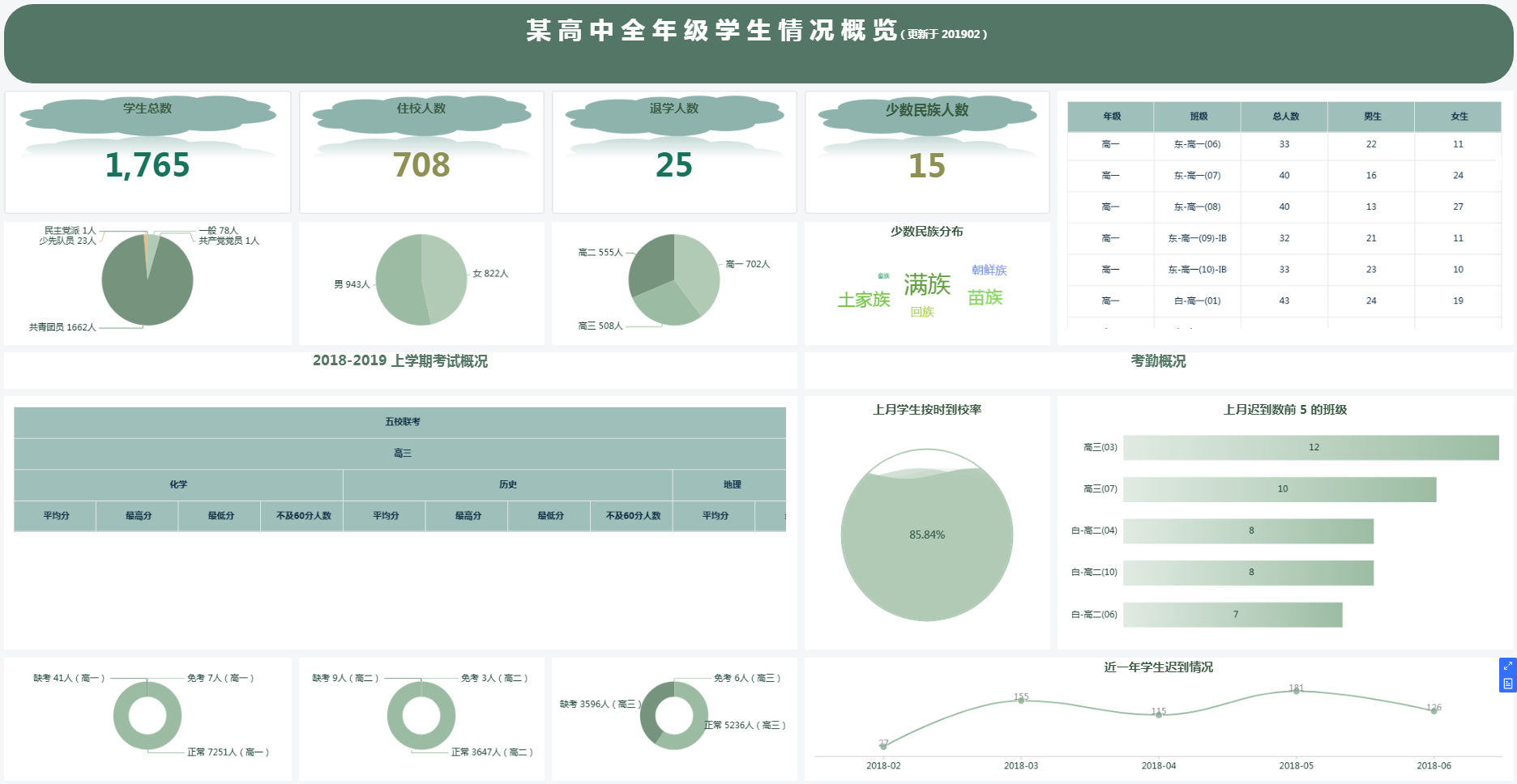
Task: Click the 708 boarding students number
Action: click(x=421, y=165)
